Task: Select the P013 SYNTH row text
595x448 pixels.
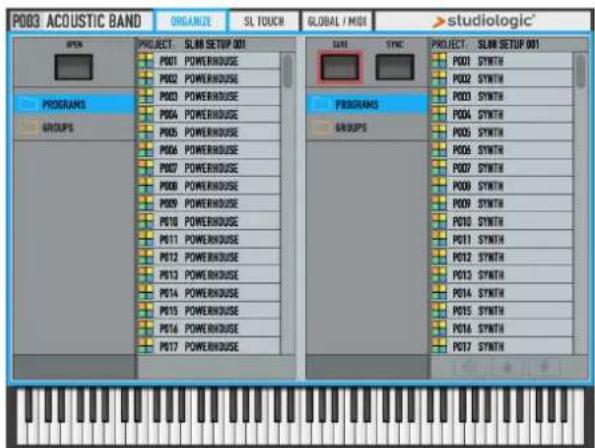Action: 478,275
